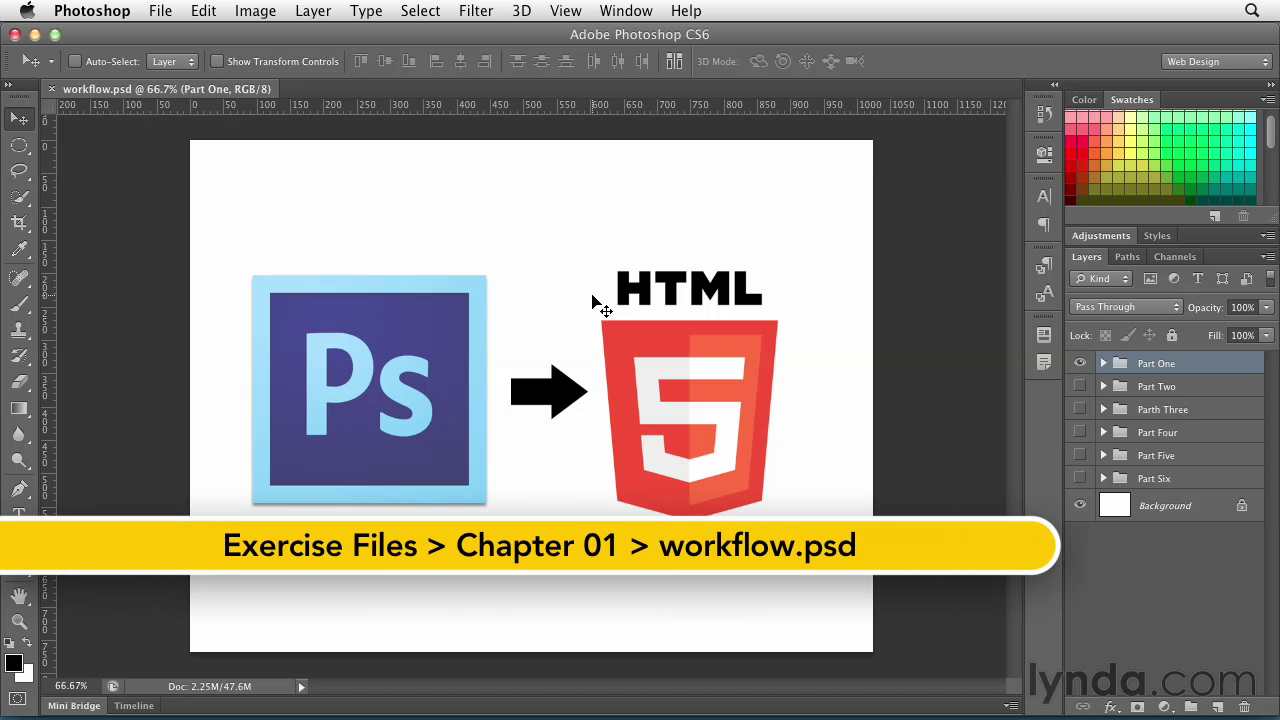The image size is (1280, 720).
Task: Hide the Background layer
Action: click(x=1080, y=505)
